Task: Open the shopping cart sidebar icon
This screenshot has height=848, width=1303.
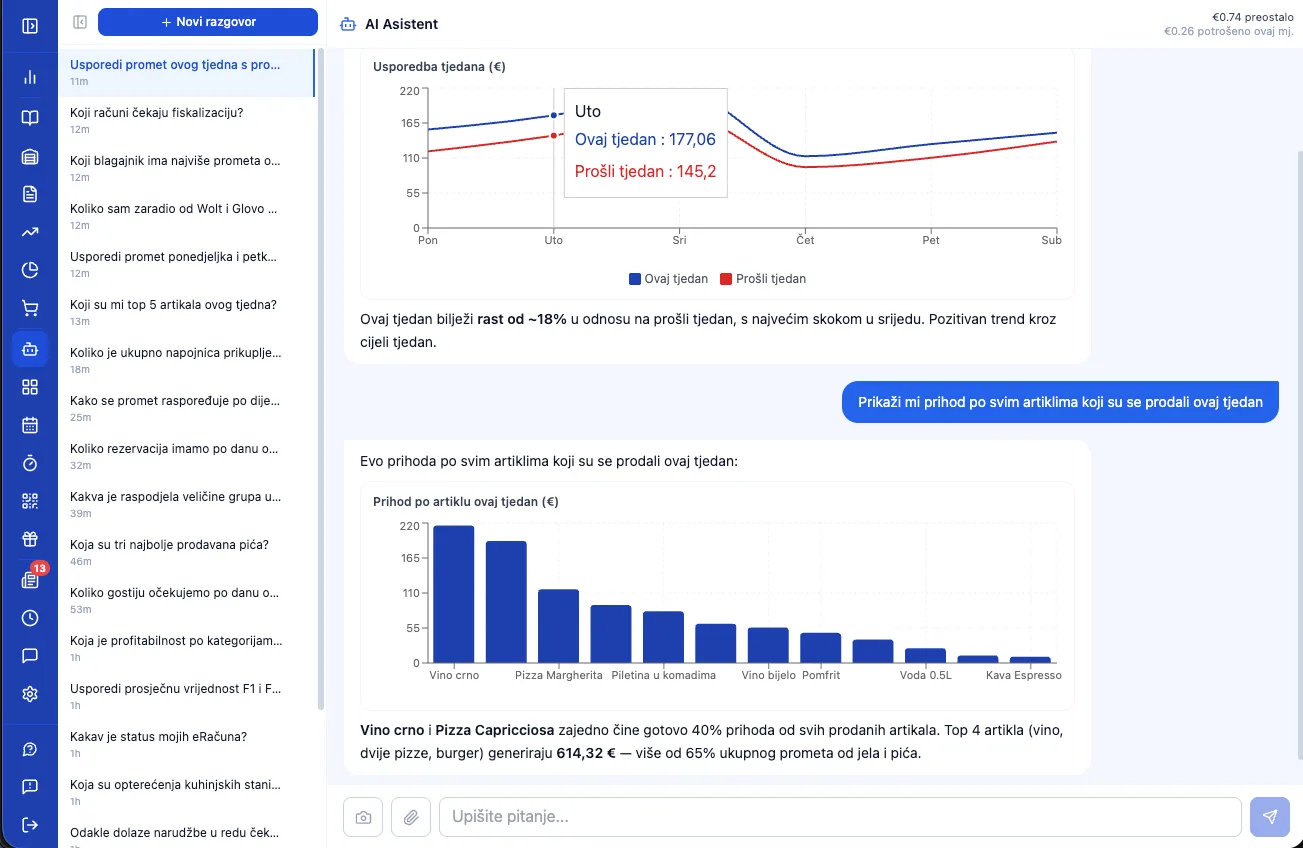Action: pos(30,308)
